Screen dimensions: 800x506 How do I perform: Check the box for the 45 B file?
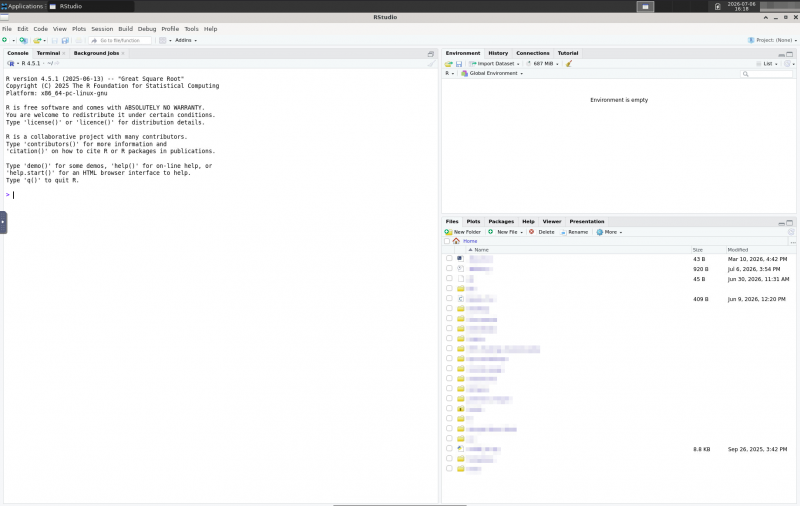[x=449, y=279]
